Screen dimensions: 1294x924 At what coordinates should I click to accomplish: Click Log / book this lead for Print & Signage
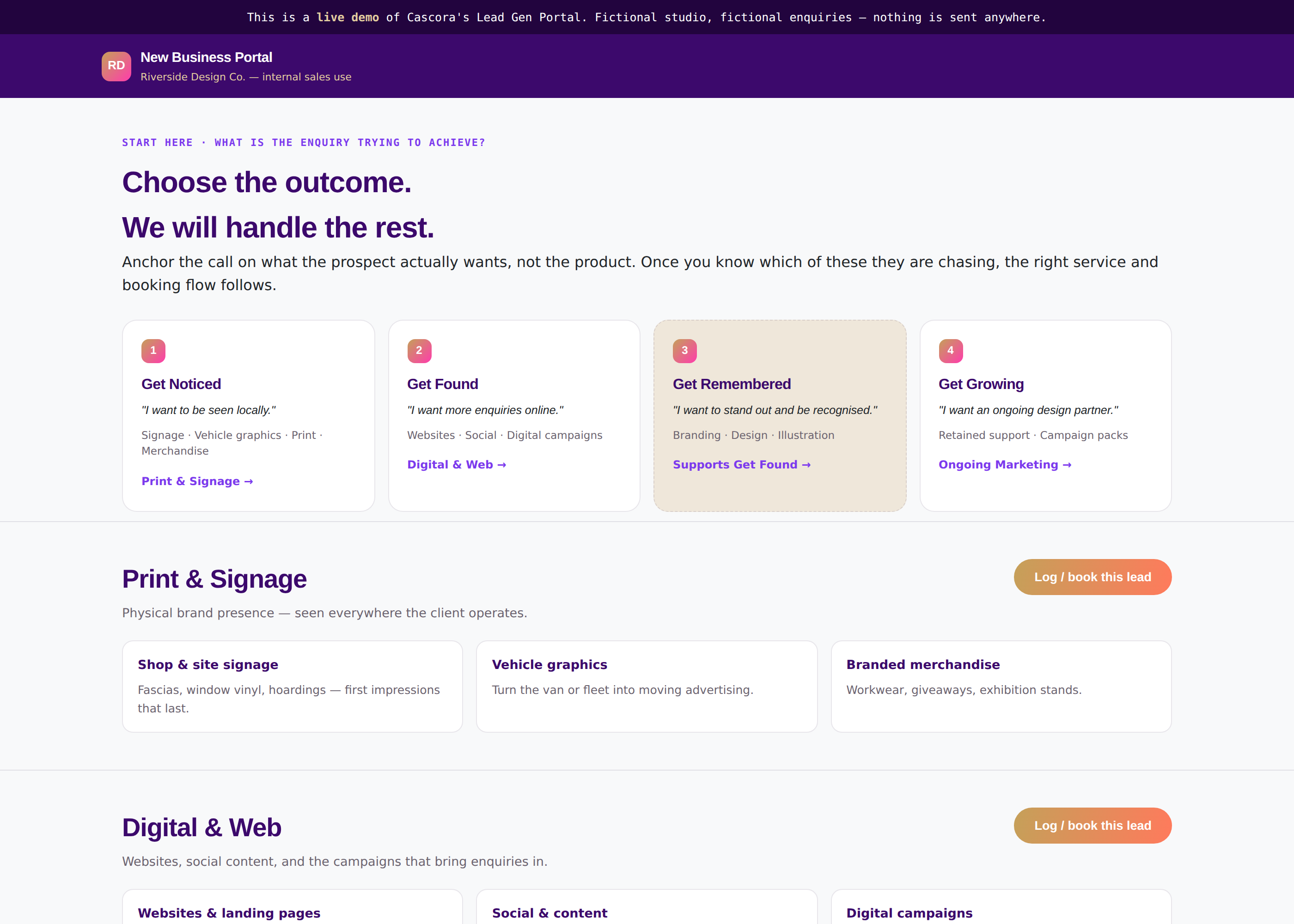click(x=1093, y=577)
